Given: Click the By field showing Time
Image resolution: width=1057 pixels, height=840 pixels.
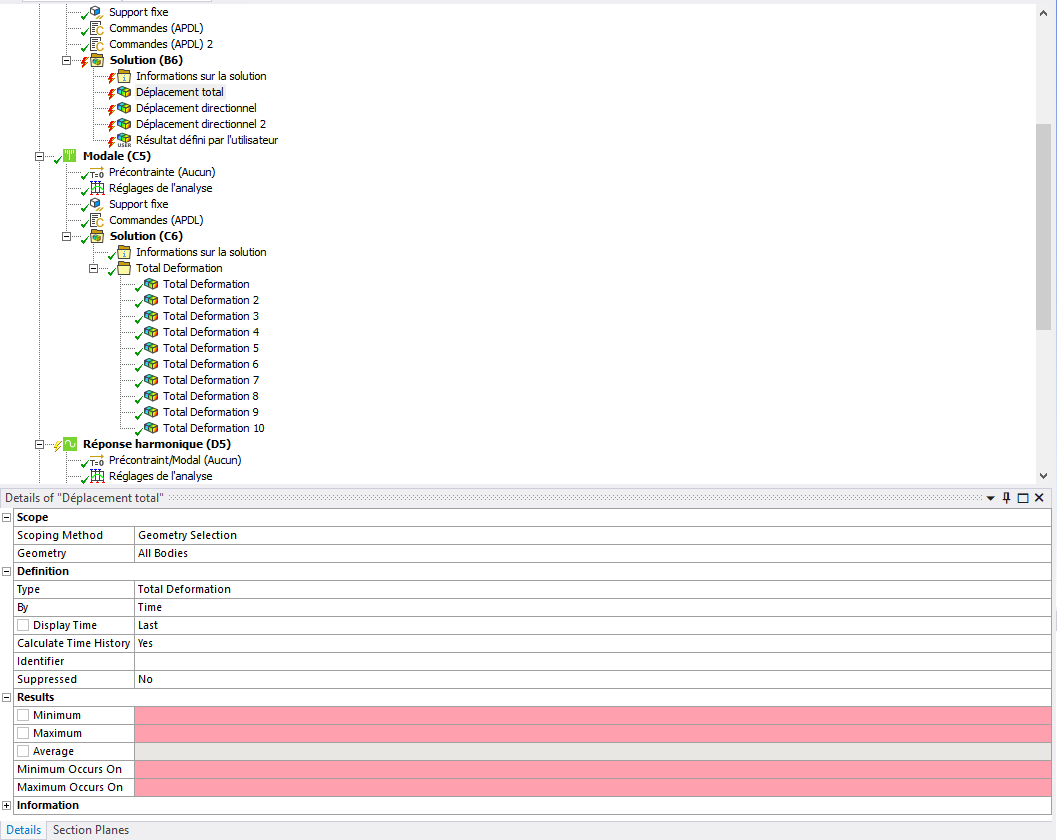Looking at the screenshot, I should click(x=593, y=607).
